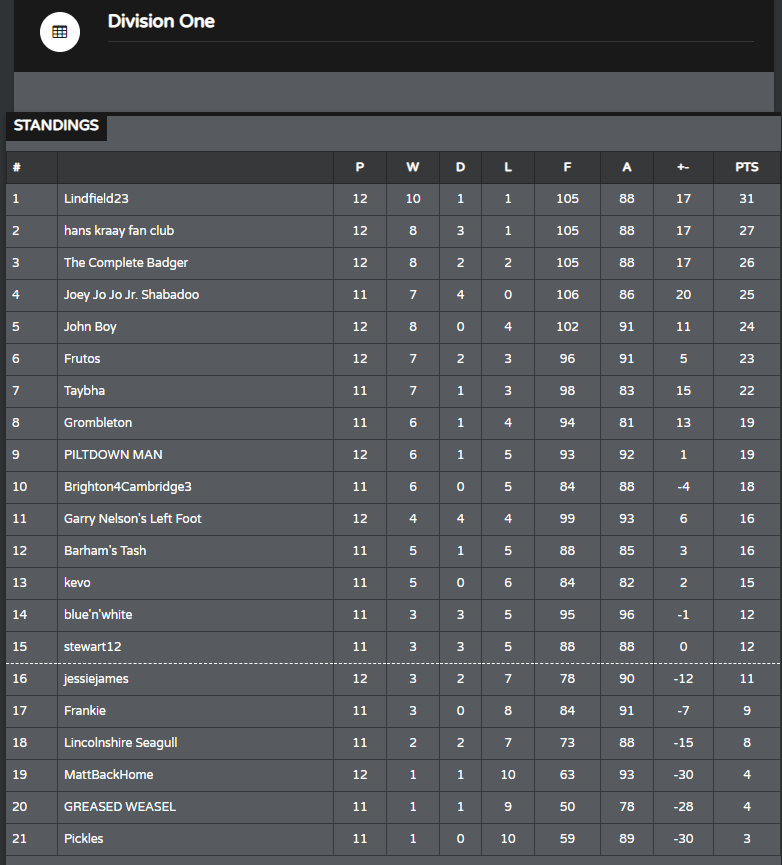Sort by the PTS column header
The height and width of the screenshot is (865, 782).
tap(747, 167)
